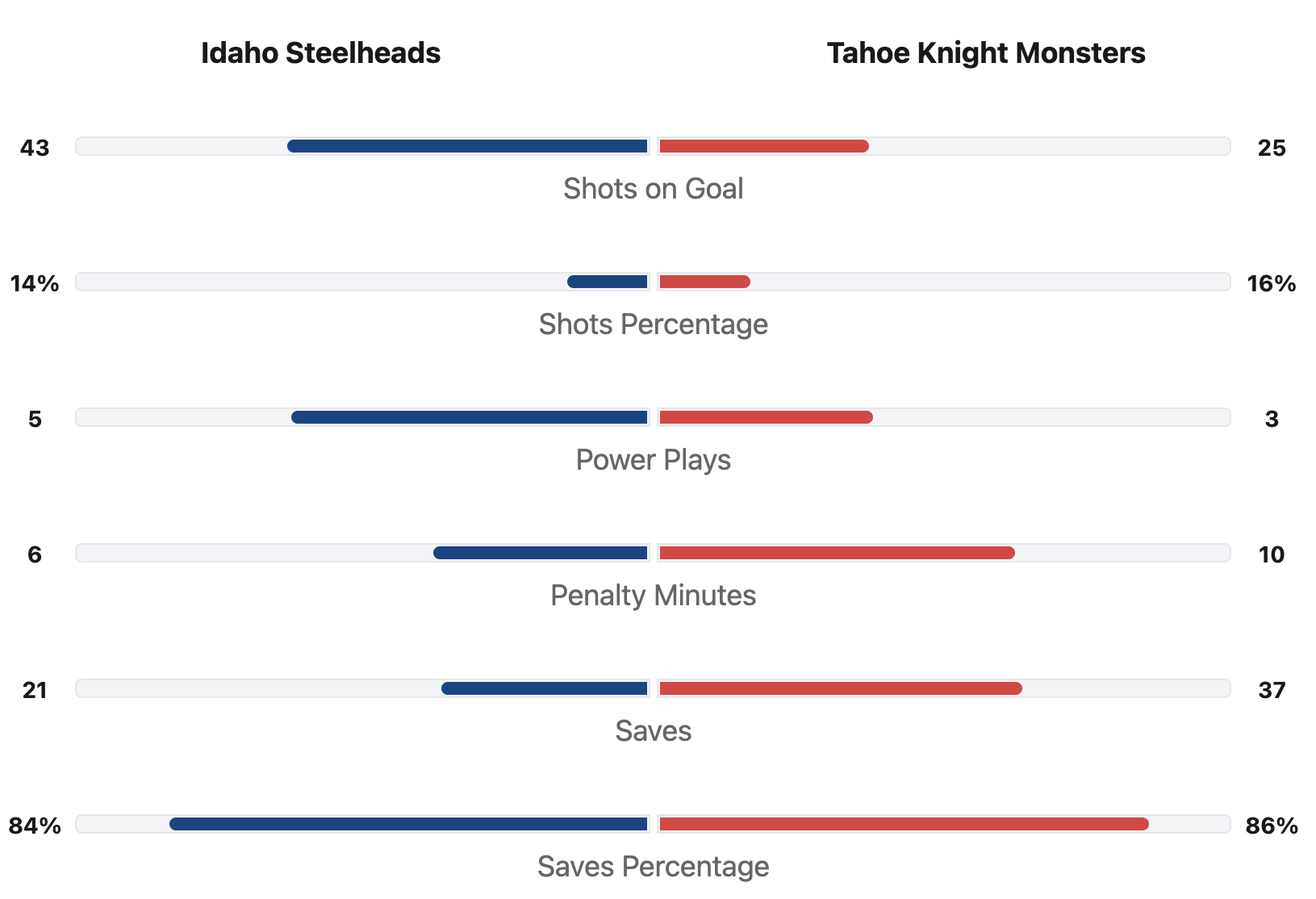The width and height of the screenshot is (1316, 899).
Task: Select the Saves stat label
Action: click(x=653, y=731)
